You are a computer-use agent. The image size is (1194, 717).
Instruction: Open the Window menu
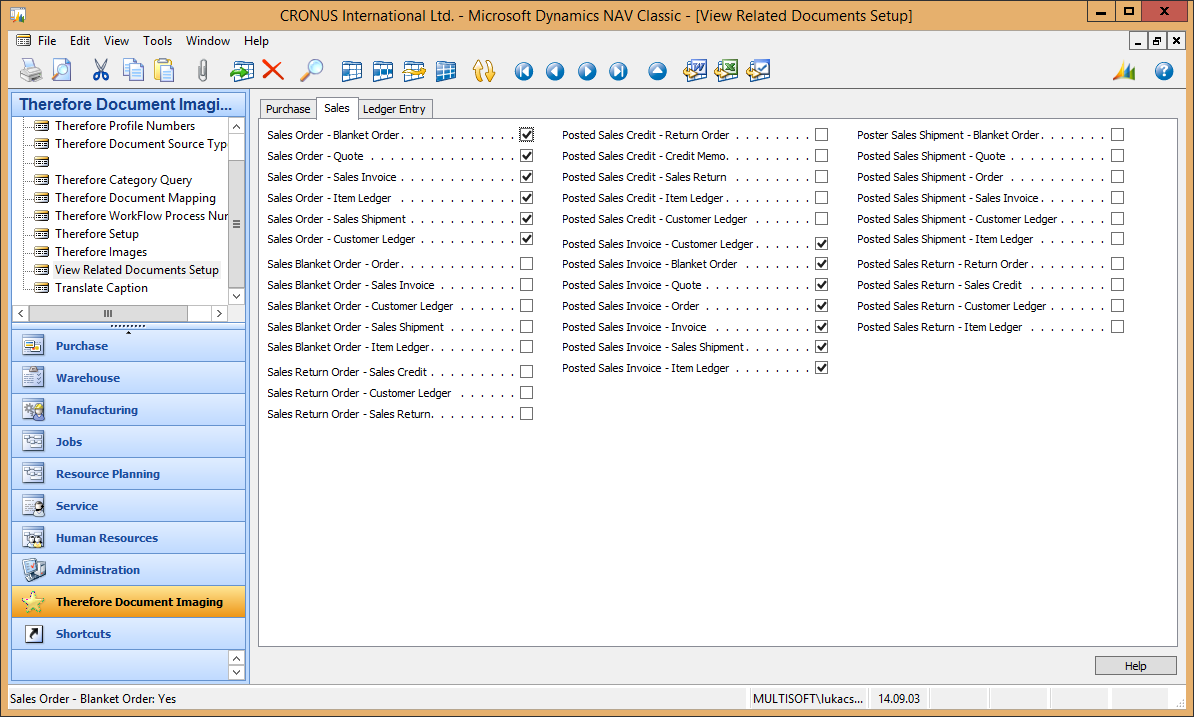click(208, 41)
